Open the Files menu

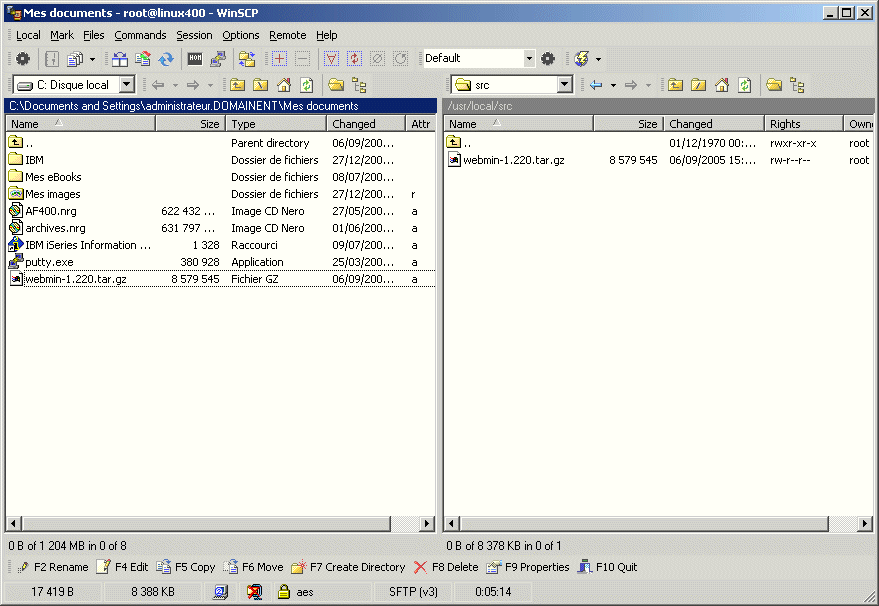(x=94, y=35)
